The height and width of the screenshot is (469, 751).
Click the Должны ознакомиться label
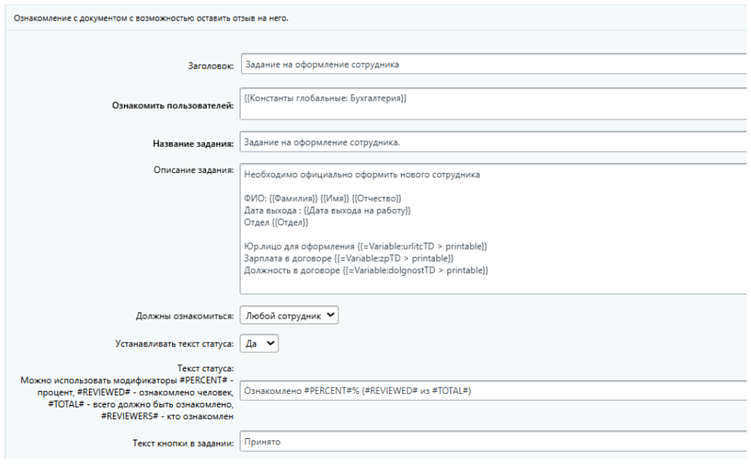click(184, 315)
